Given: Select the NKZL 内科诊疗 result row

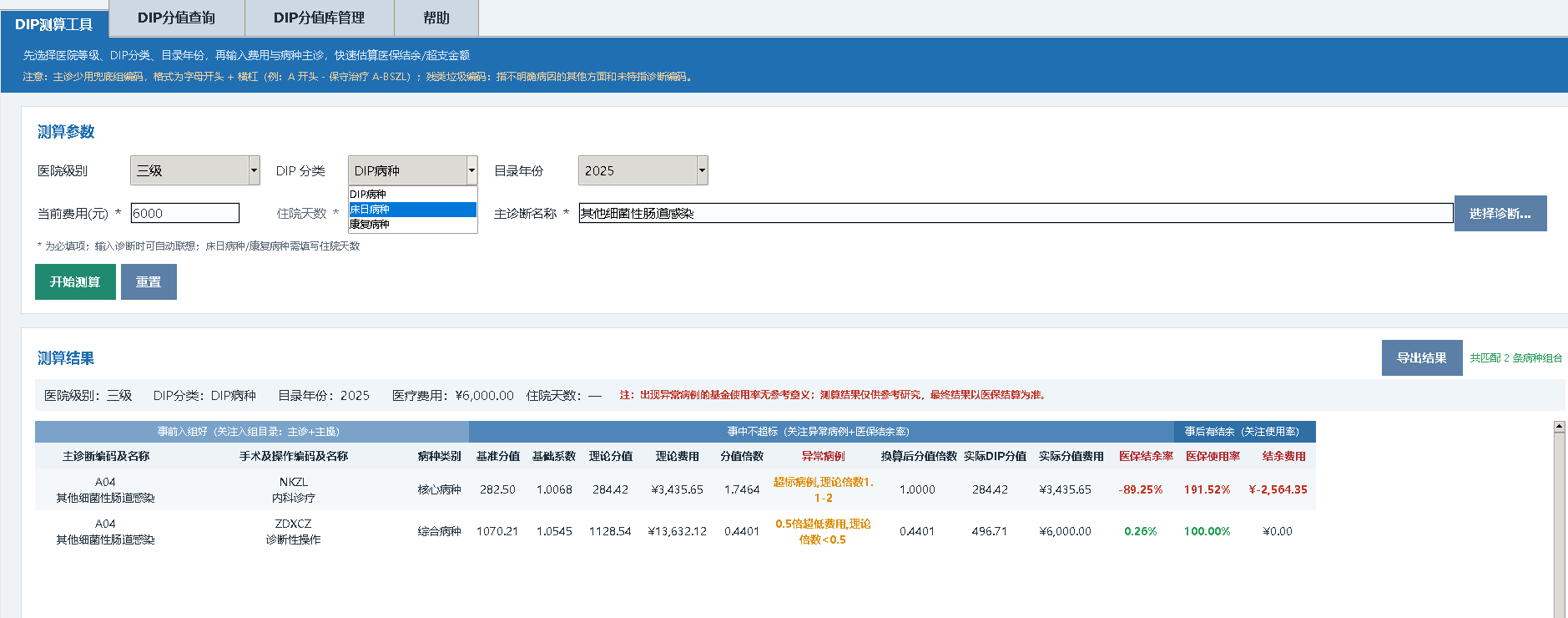Looking at the screenshot, I should (x=675, y=489).
